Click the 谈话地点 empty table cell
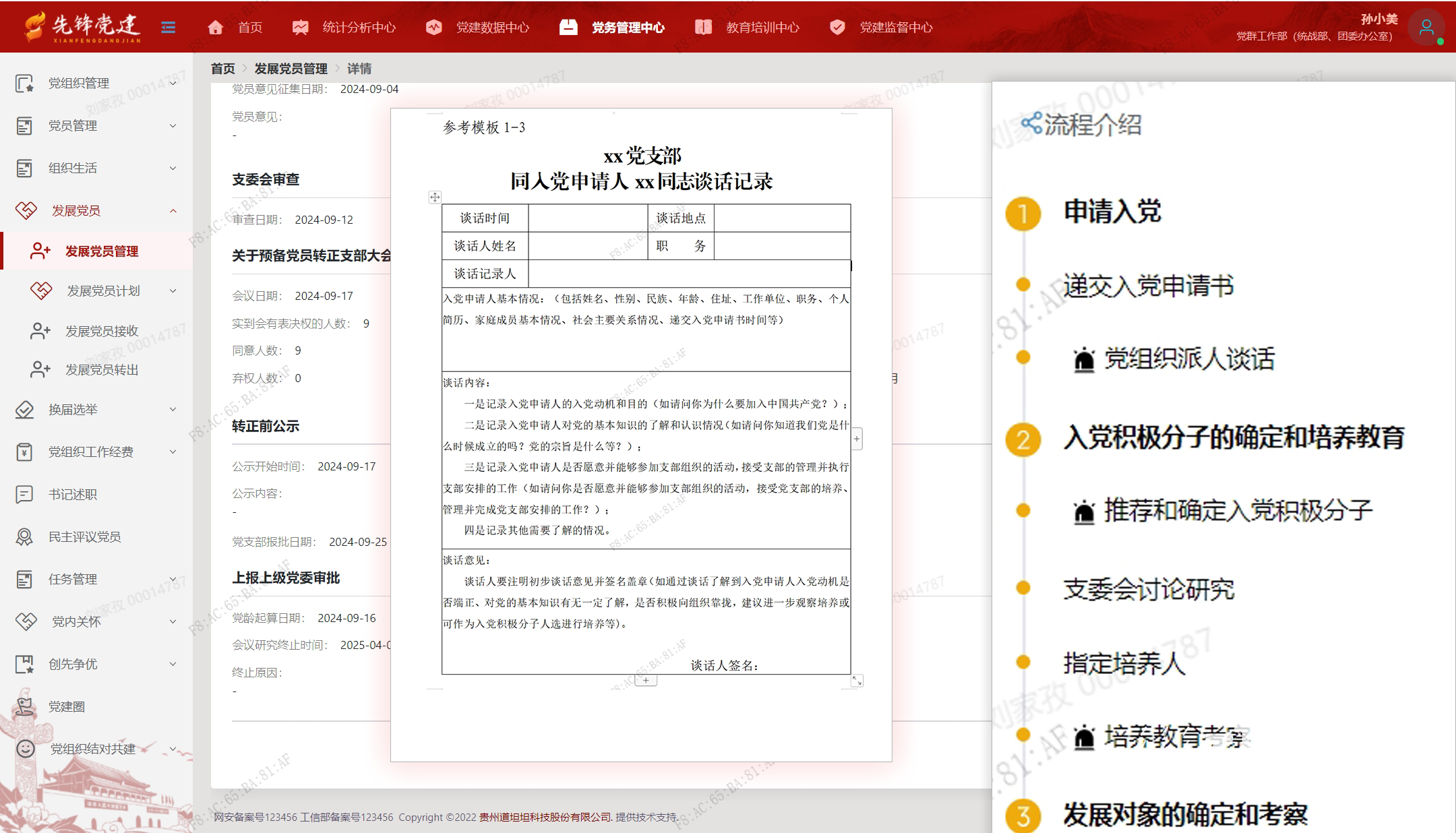This screenshot has width=1456, height=833. (782, 218)
